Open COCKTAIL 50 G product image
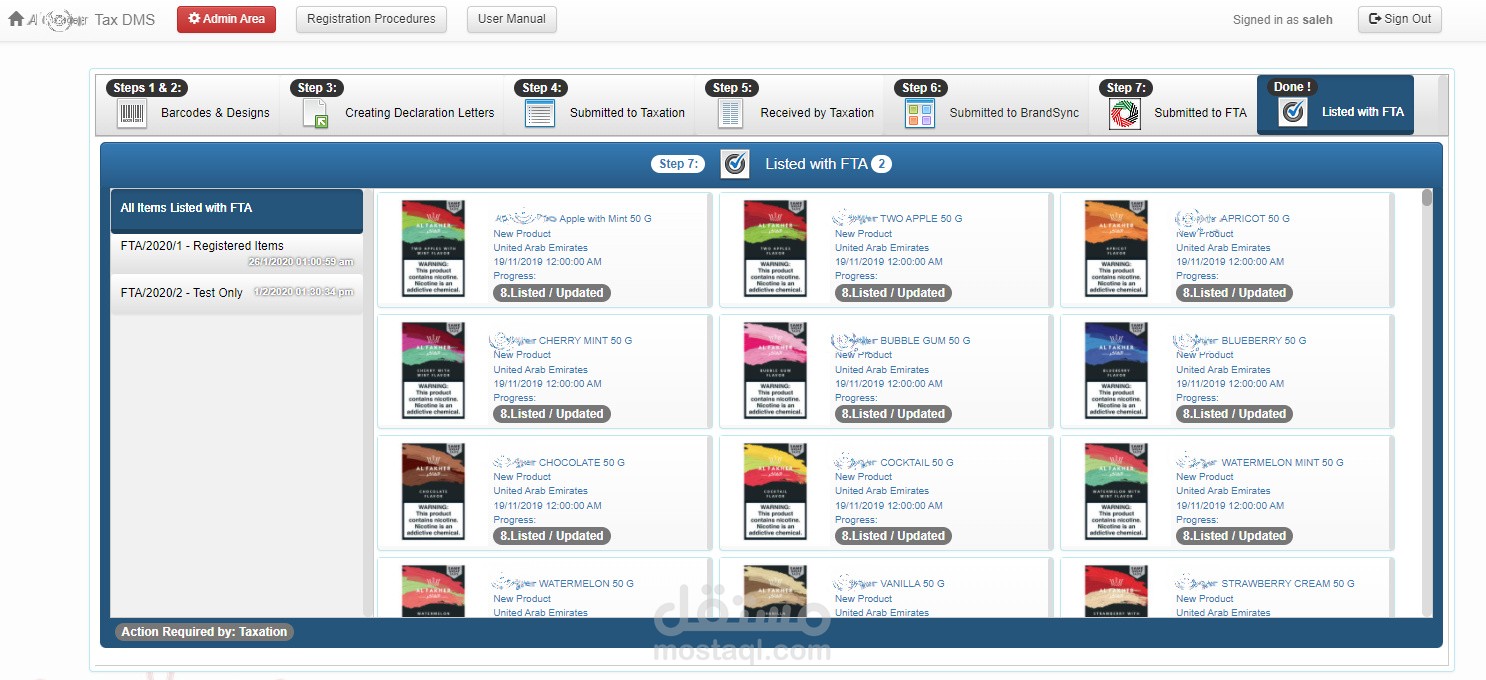 tap(775, 491)
